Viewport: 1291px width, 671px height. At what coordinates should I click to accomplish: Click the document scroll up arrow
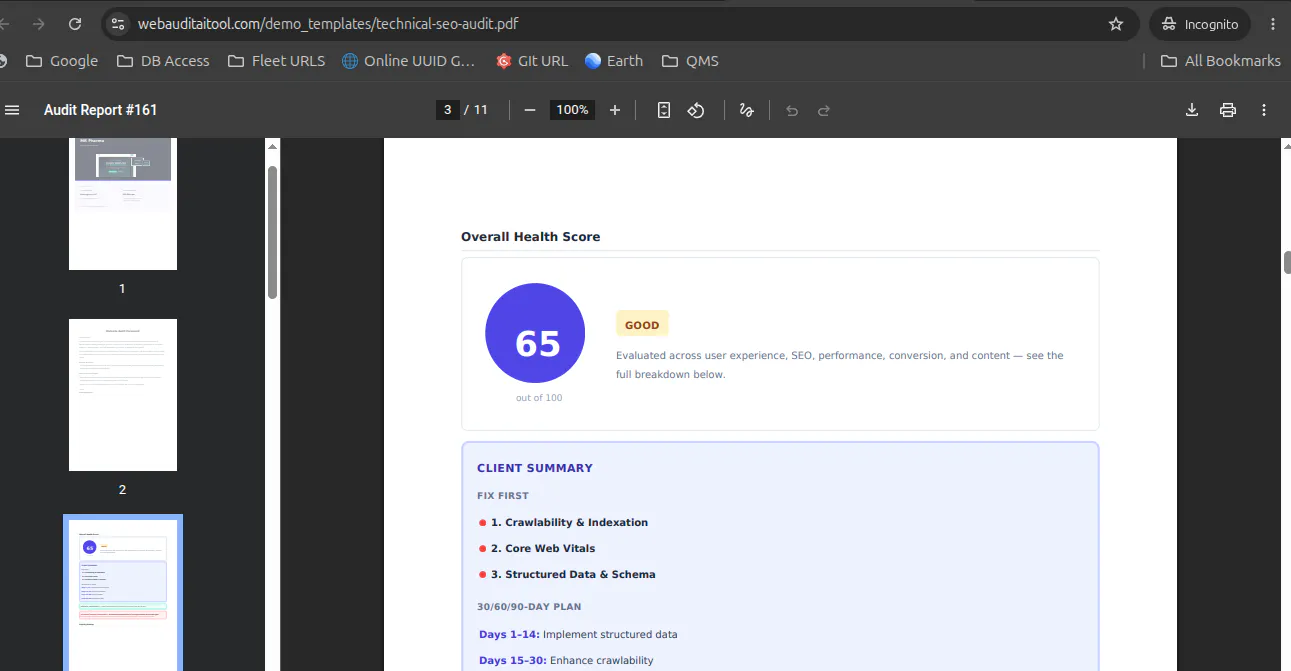(1286, 147)
